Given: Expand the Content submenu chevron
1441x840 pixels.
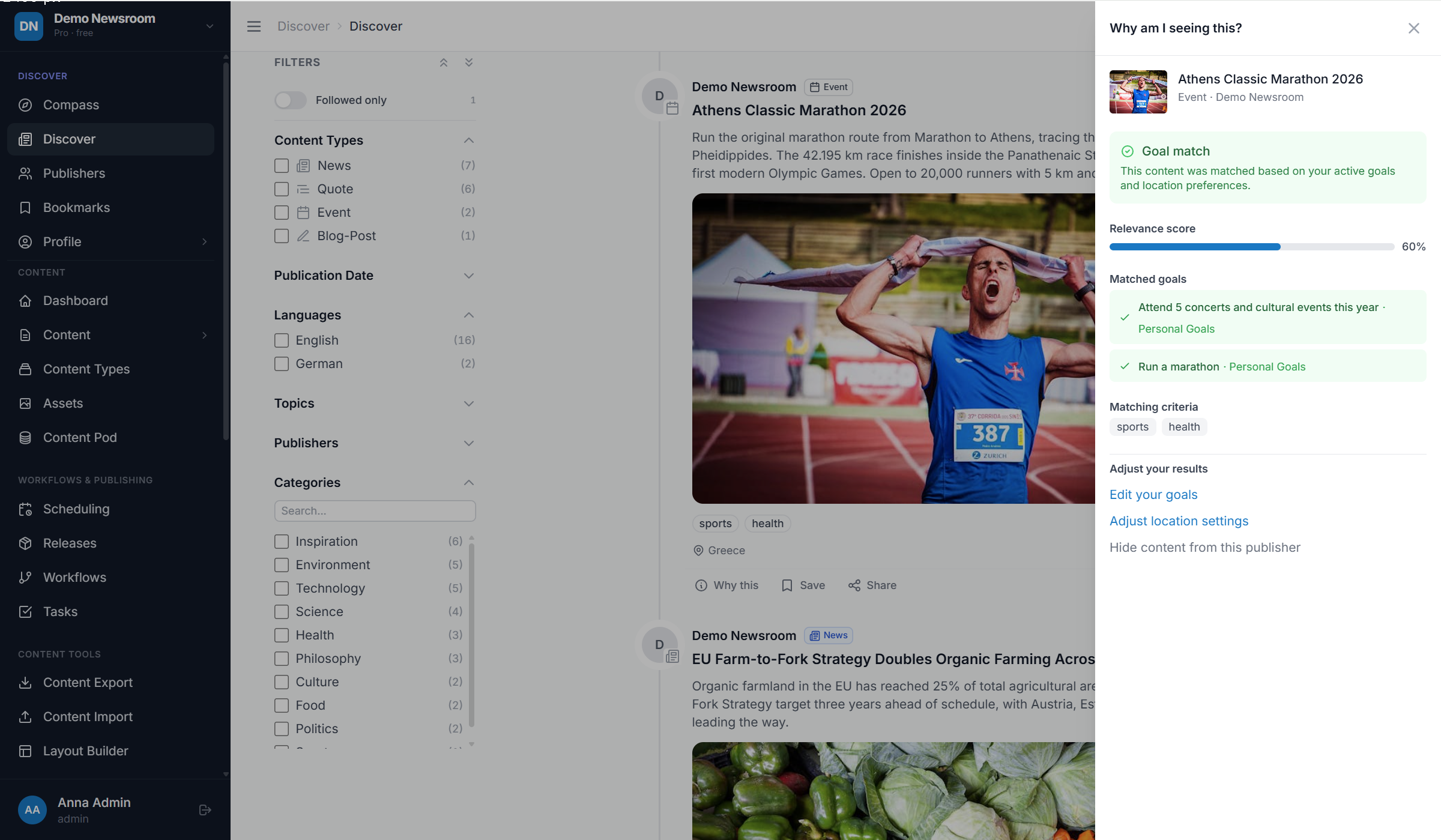Looking at the screenshot, I should tap(205, 335).
